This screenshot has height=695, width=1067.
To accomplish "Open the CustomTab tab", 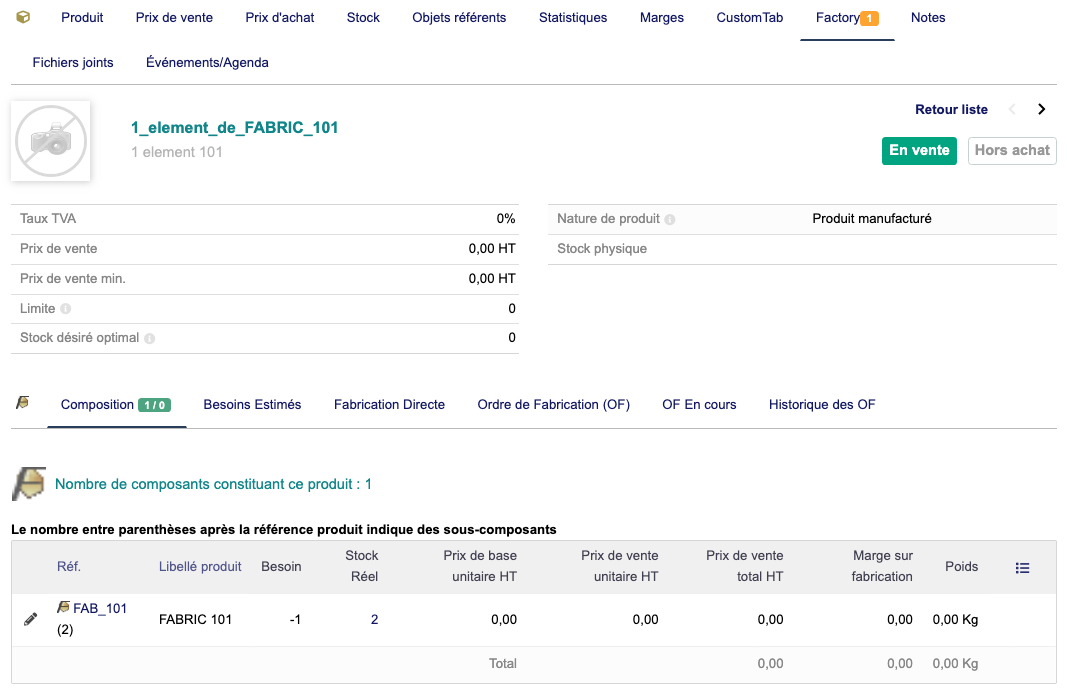I will 750,18.
